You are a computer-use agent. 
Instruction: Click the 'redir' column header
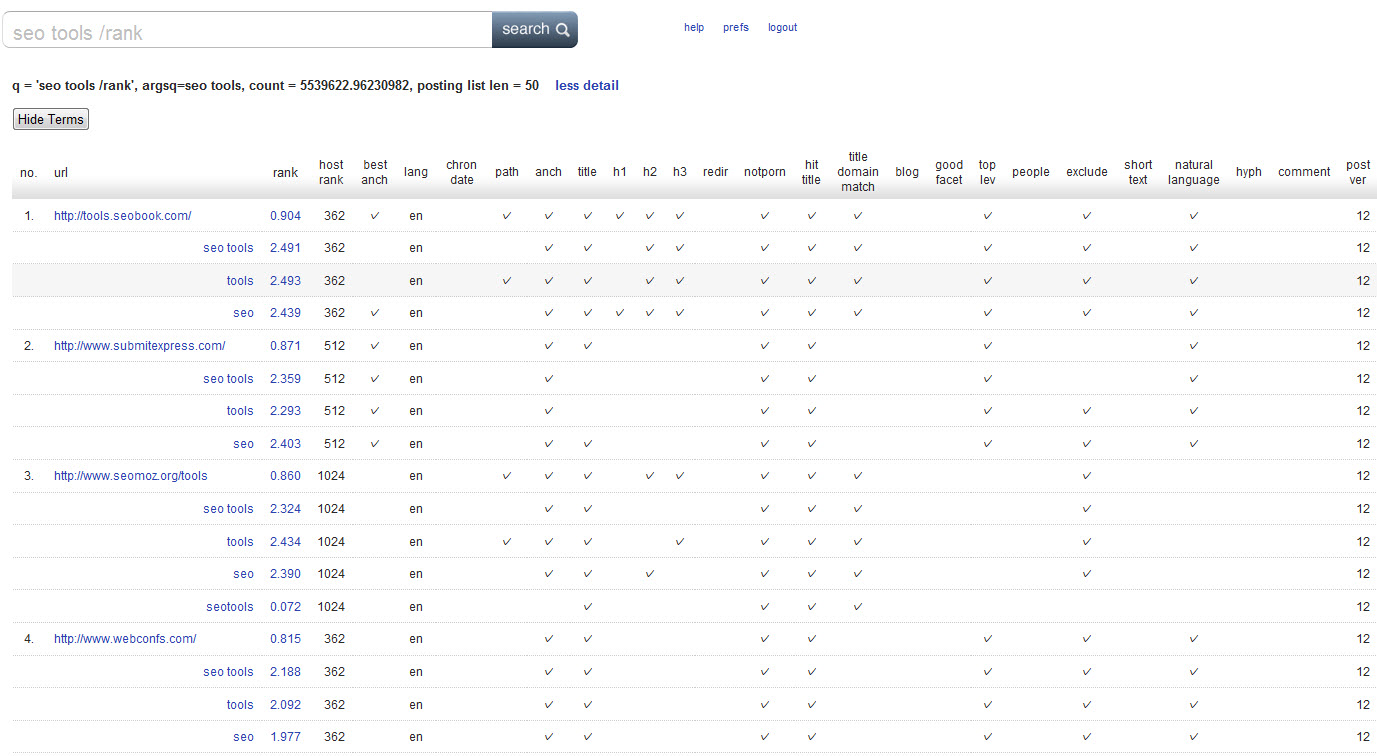(x=715, y=172)
